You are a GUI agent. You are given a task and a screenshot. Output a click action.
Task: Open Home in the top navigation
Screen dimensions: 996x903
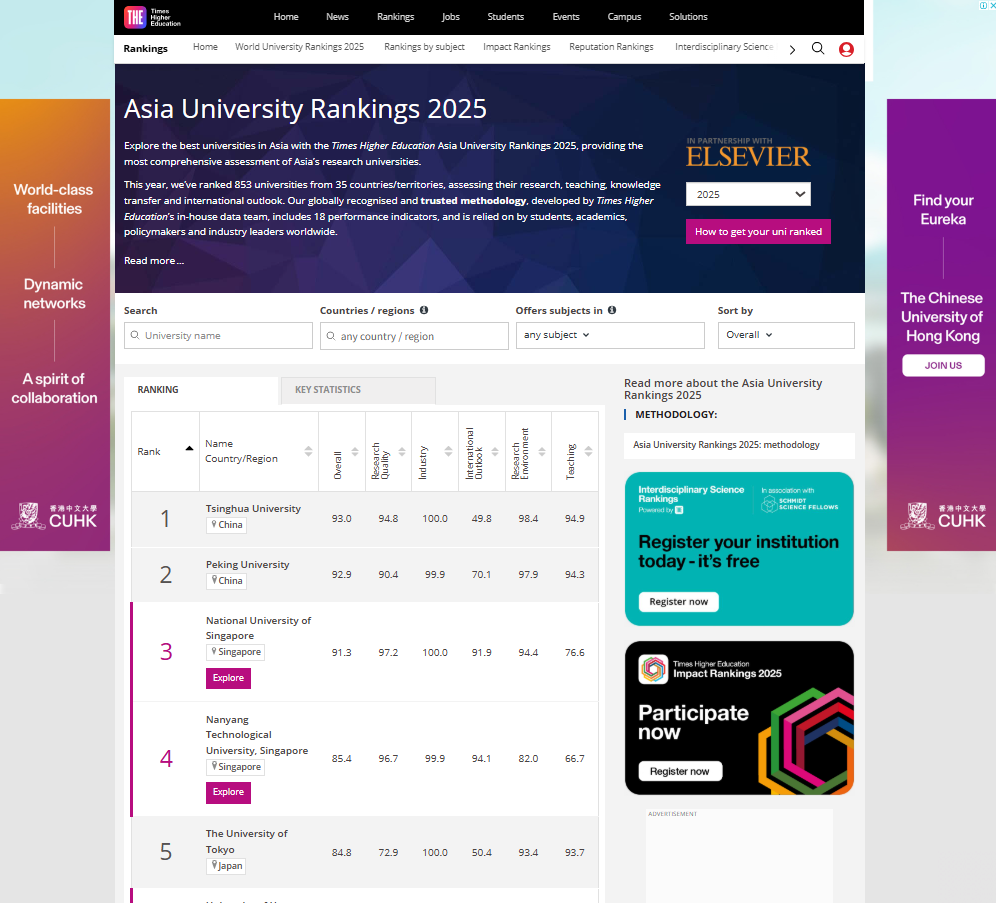click(x=286, y=17)
